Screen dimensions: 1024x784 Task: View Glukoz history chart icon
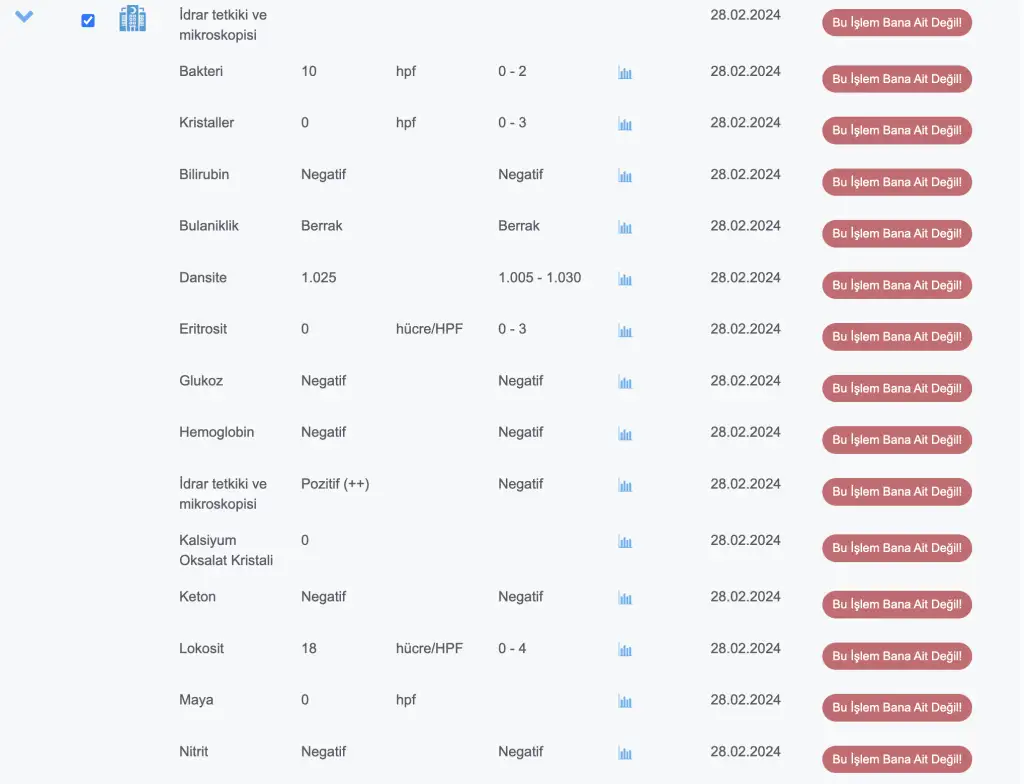pos(625,382)
